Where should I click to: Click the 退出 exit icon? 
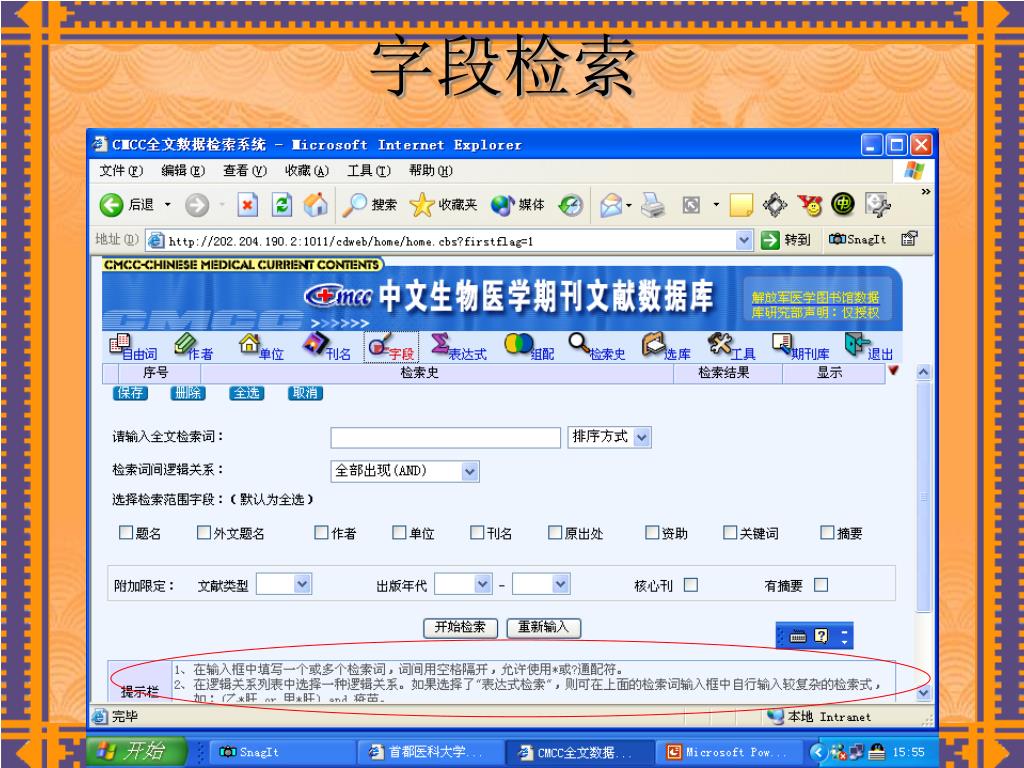pos(869,347)
